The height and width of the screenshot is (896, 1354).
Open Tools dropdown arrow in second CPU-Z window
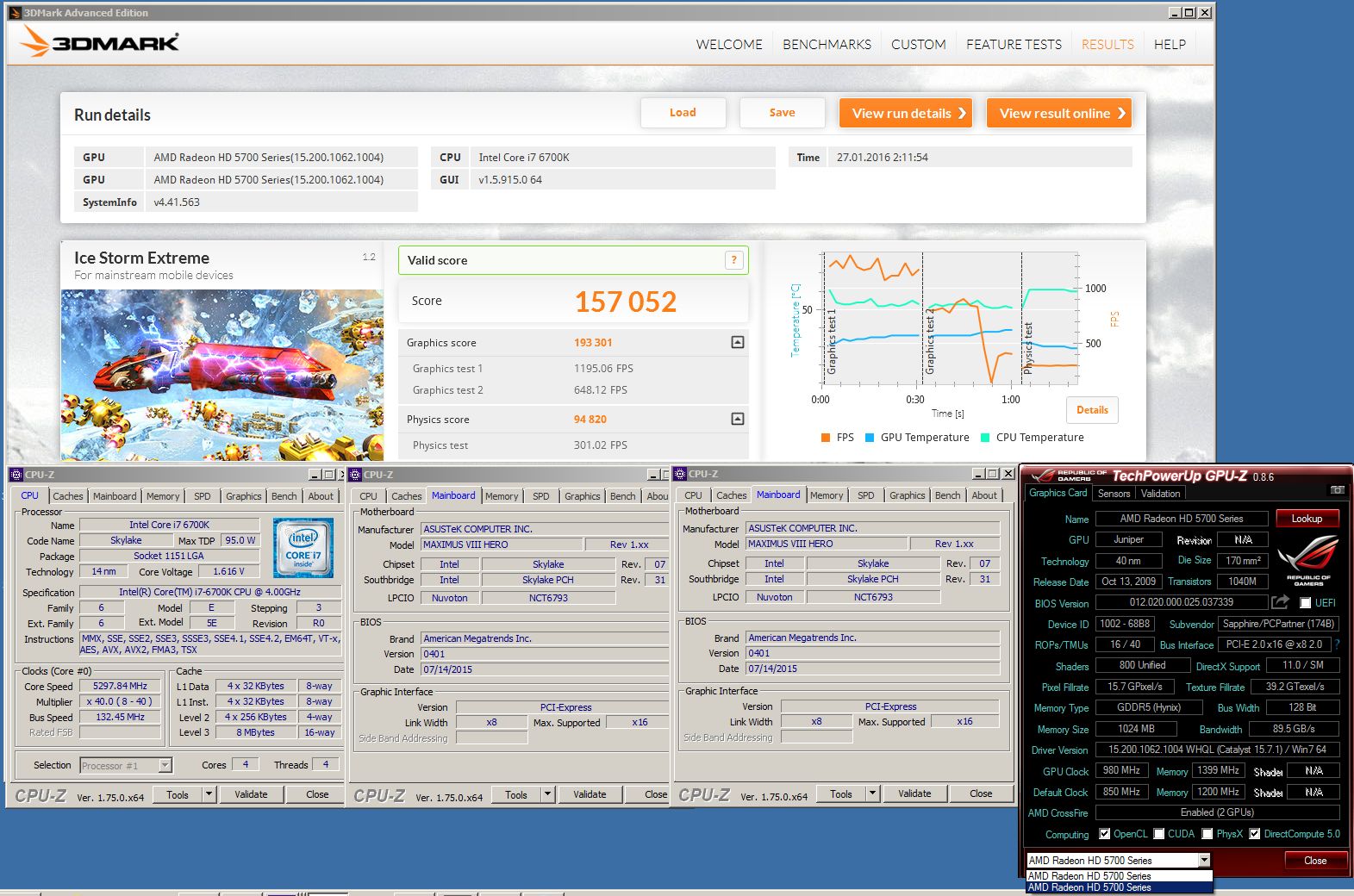point(547,794)
